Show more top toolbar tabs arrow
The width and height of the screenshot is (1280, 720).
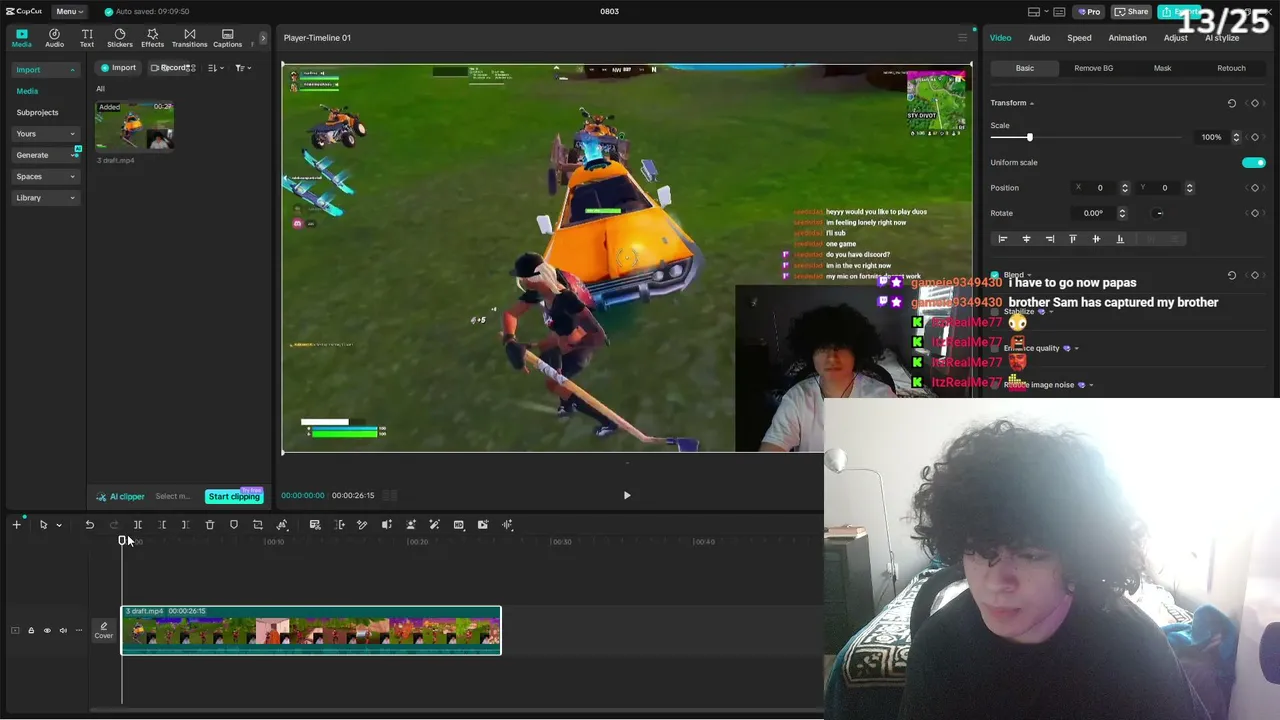[263, 38]
